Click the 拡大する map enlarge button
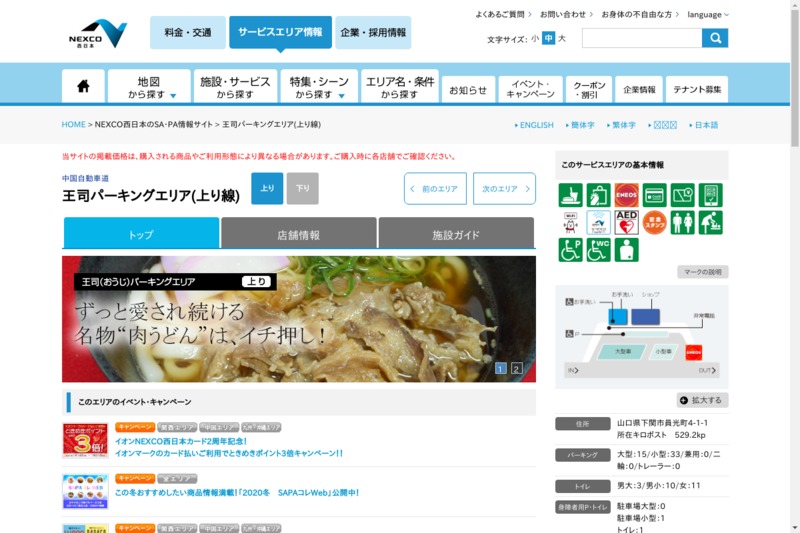Viewport: 800px width, 533px height. point(702,400)
